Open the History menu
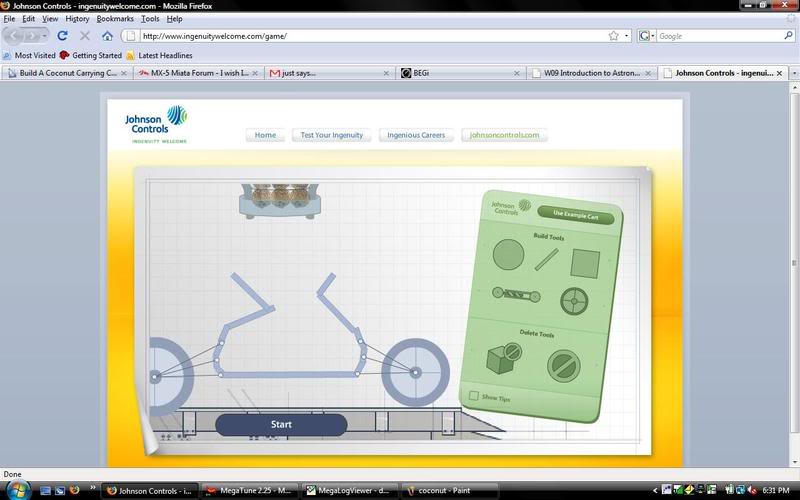This screenshot has height=500, width=800. (77, 19)
